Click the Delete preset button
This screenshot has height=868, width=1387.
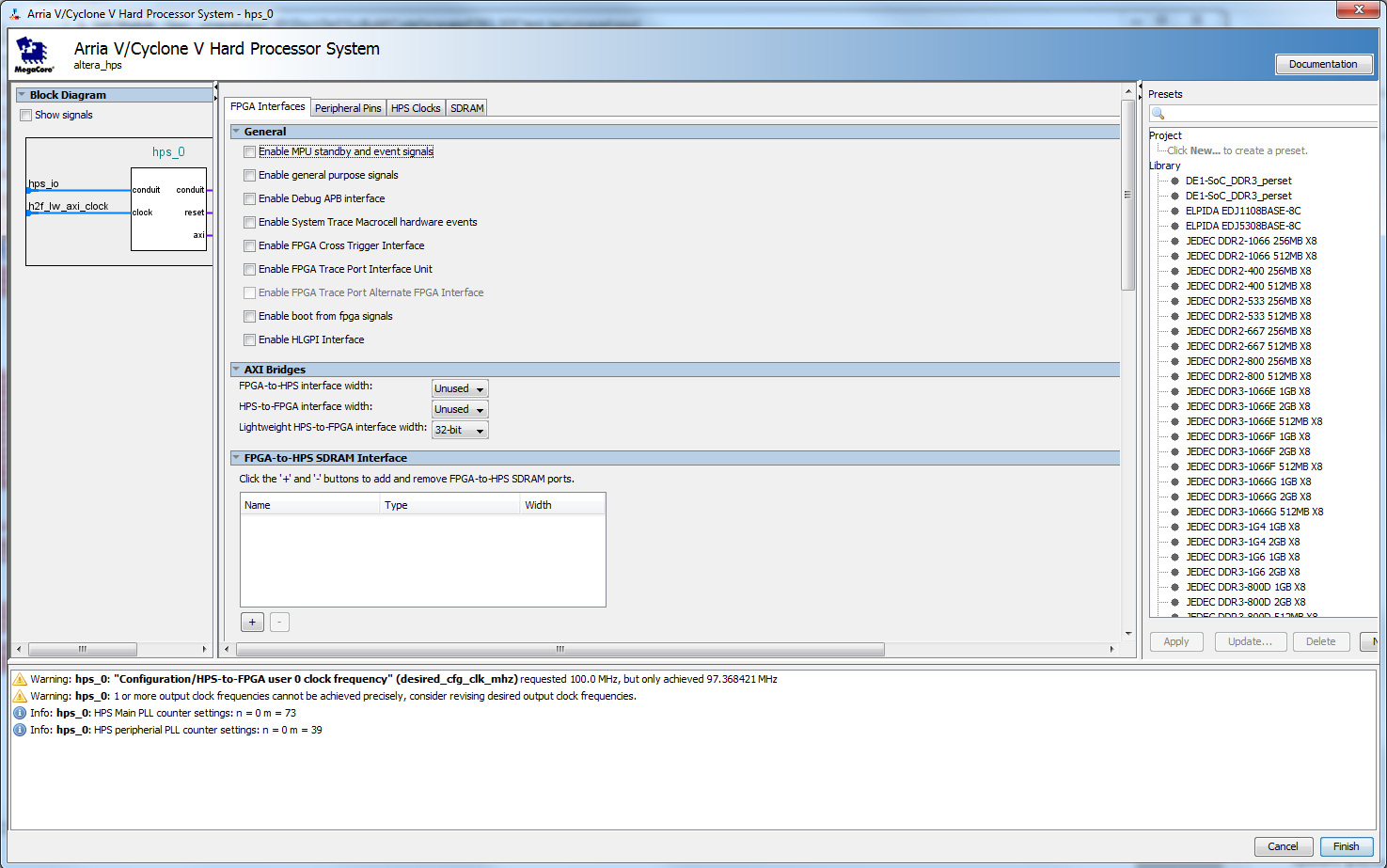click(x=1320, y=641)
